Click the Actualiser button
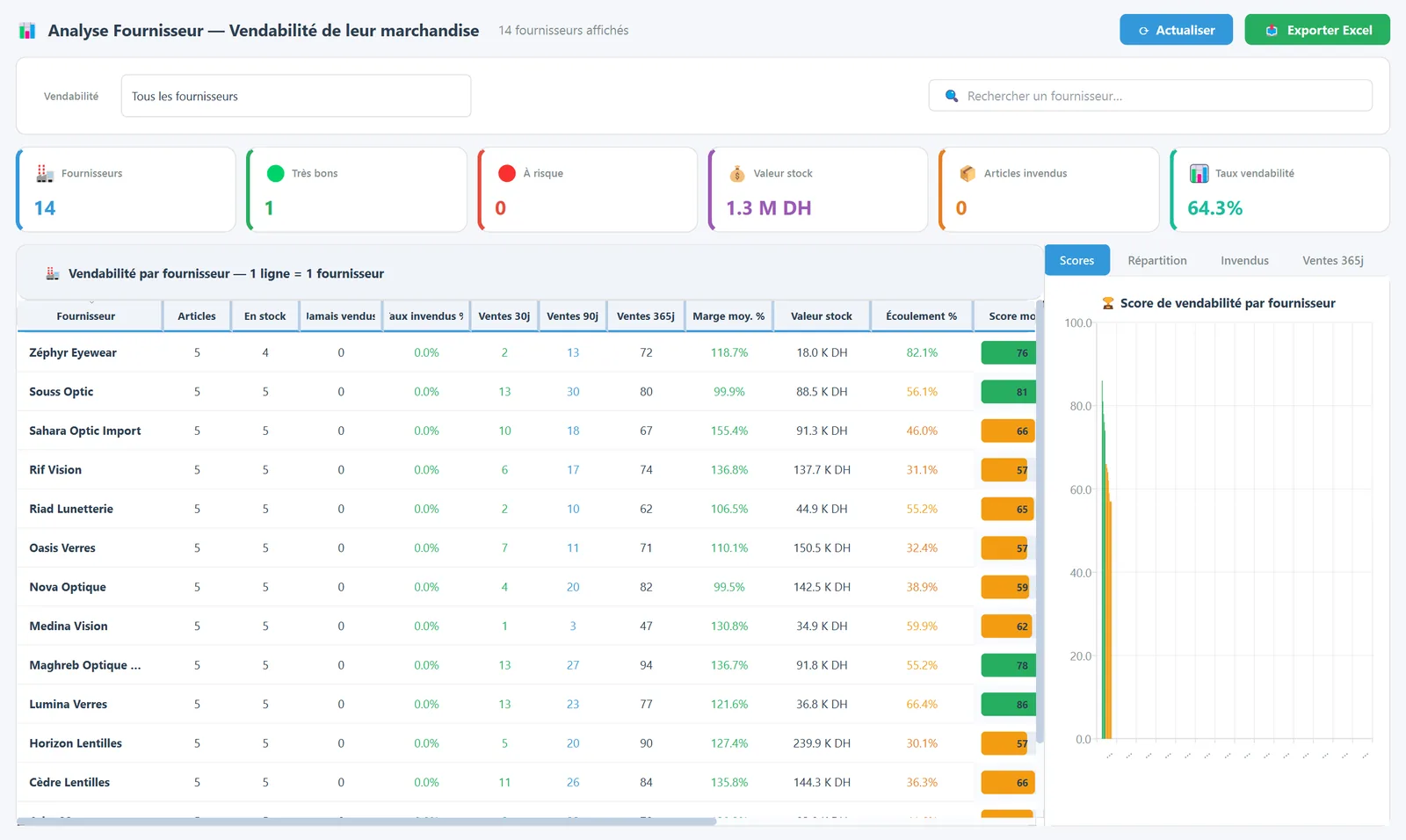 tap(1176, 30)
